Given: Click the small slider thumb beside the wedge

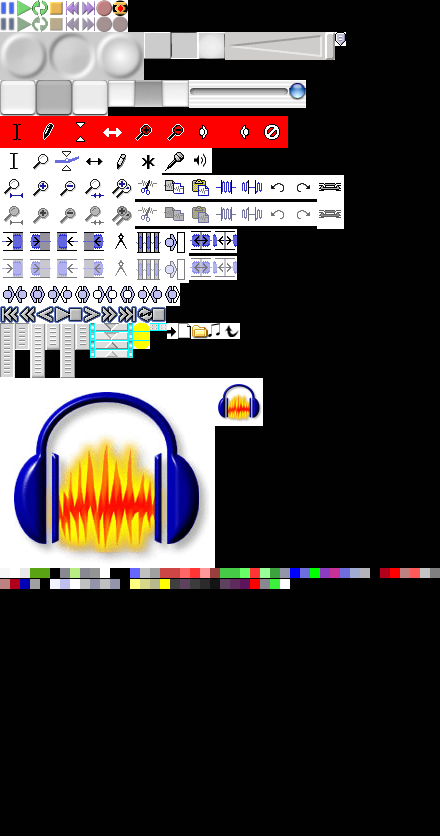Looking at the screenshot, I should 330,46.
